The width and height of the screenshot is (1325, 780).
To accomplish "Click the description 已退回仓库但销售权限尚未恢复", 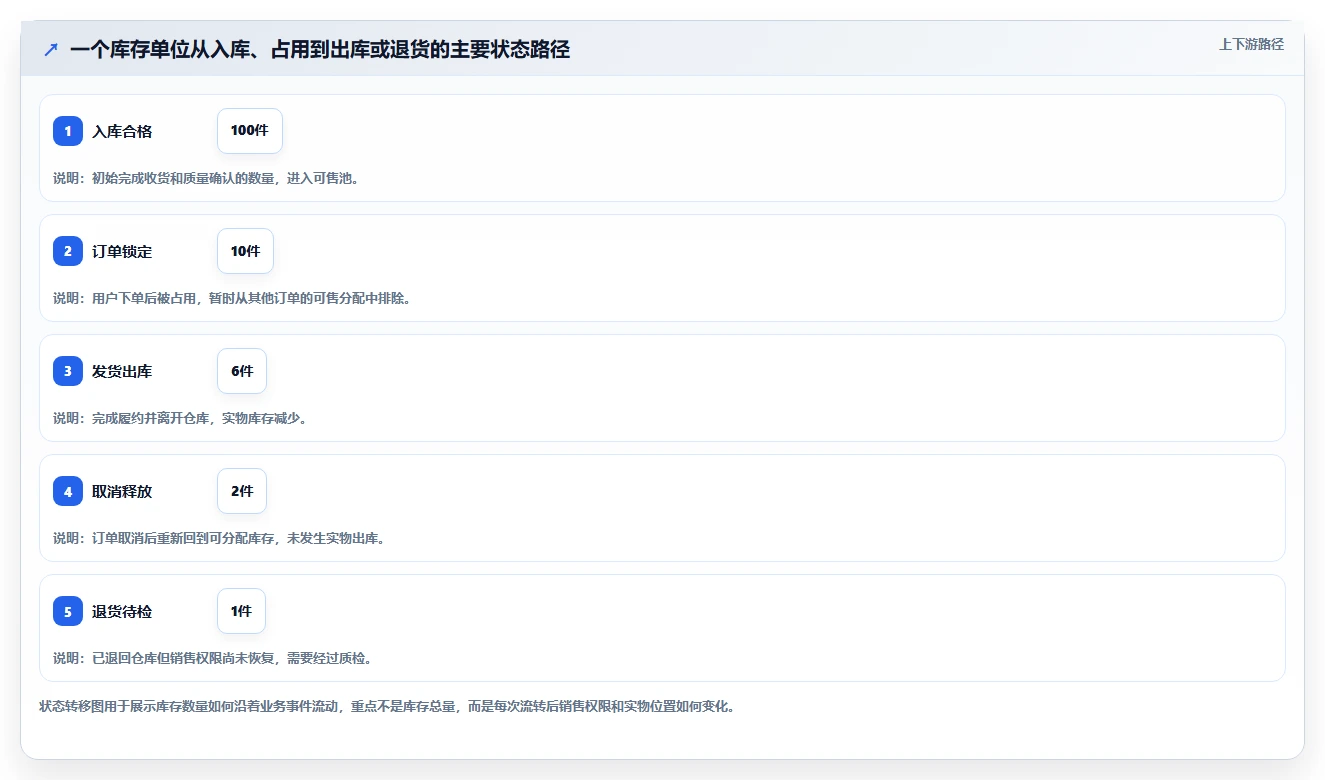I will [x=184, y=658].
